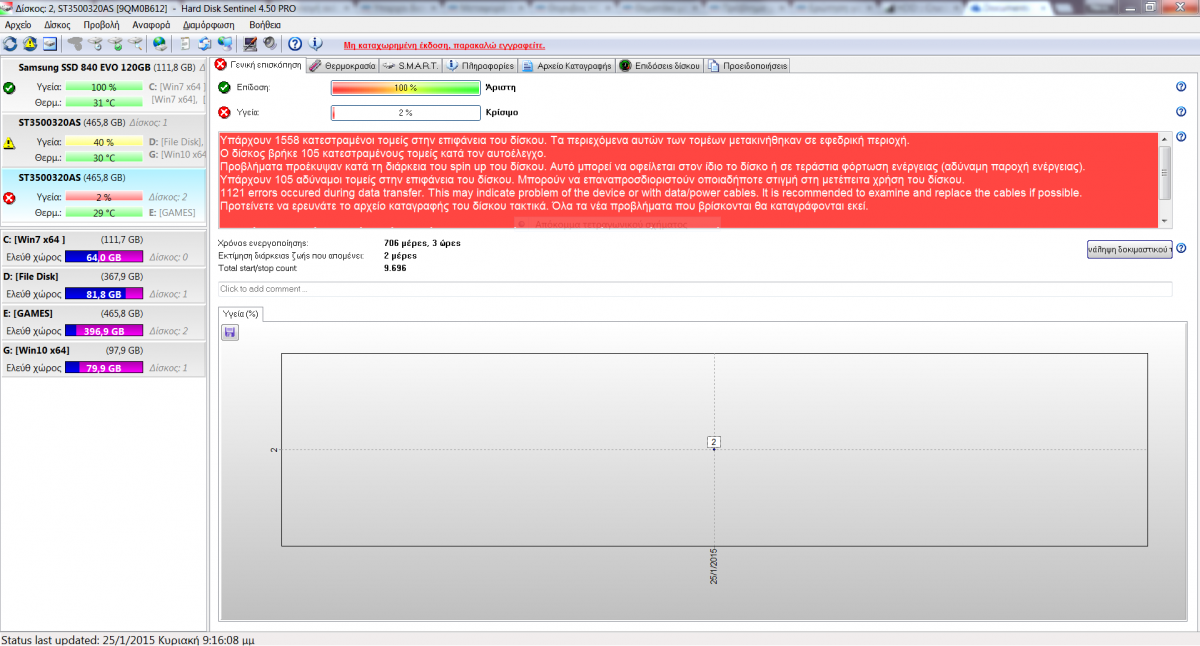Click help icon next to repeat test button

(x=1181, y=248)
